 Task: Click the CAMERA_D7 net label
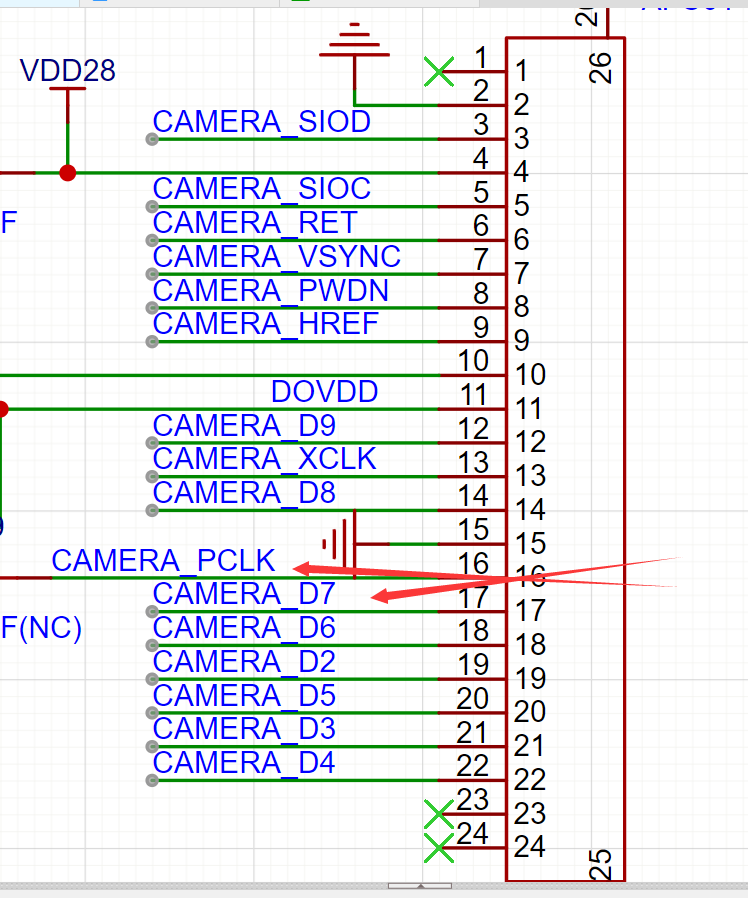pos(243,594)
